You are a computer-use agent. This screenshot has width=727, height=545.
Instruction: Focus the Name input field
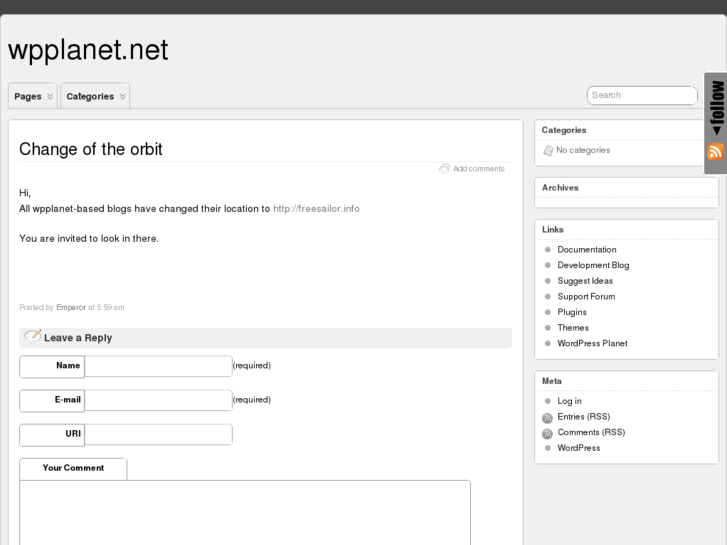158,366
